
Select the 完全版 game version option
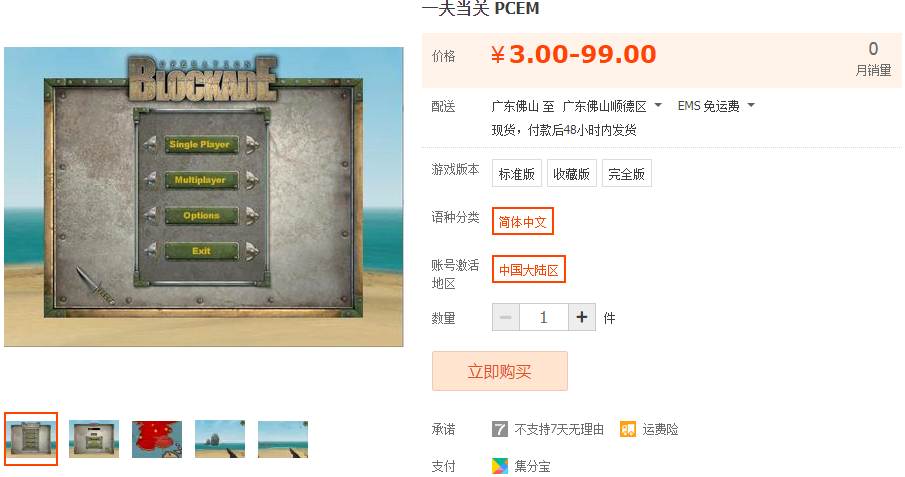[627, 173]
